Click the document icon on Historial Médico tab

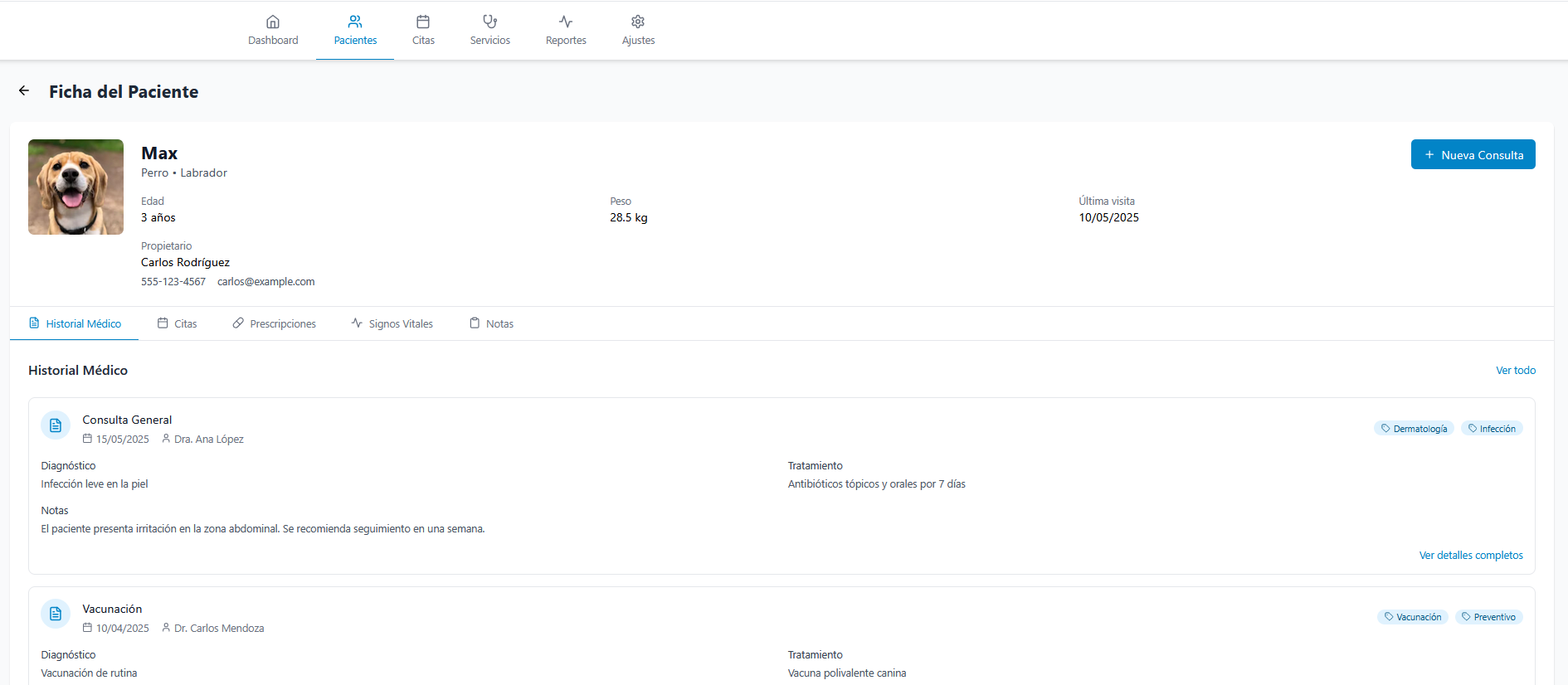pos(34,323)
